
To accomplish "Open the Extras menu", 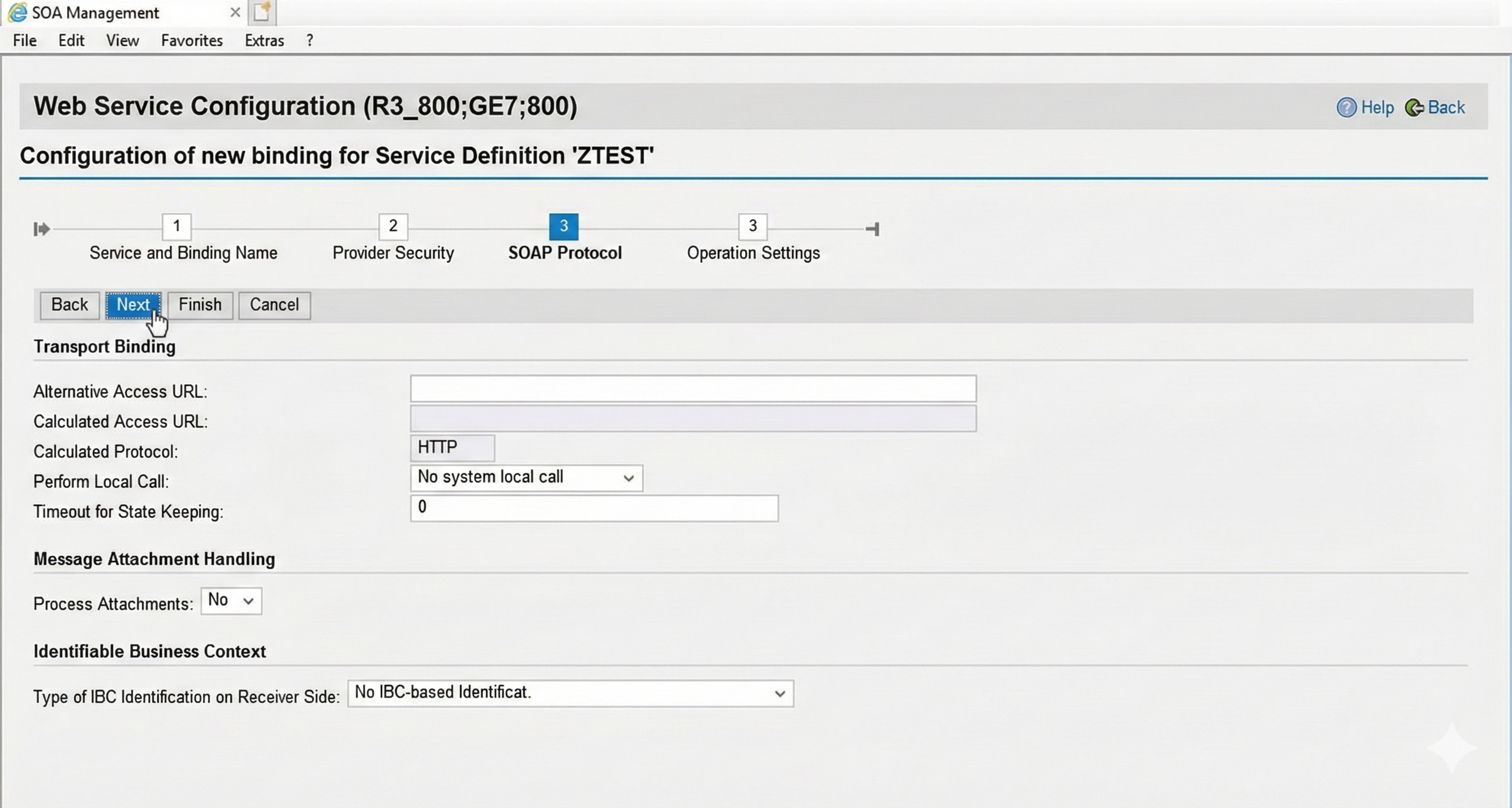I will click(264, 40).
